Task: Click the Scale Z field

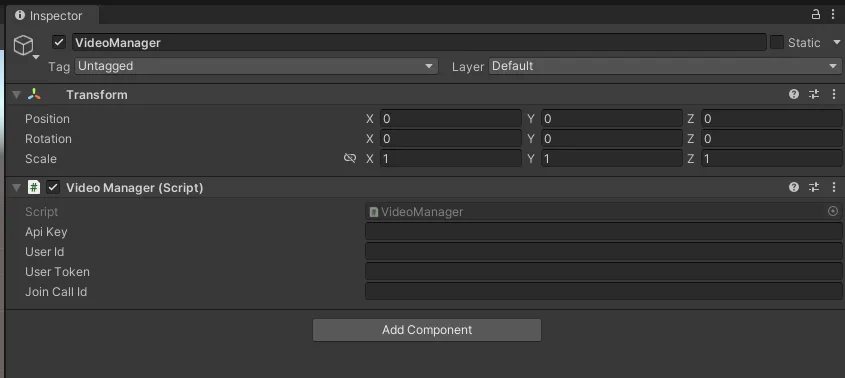Action: (x=772, y=159)
